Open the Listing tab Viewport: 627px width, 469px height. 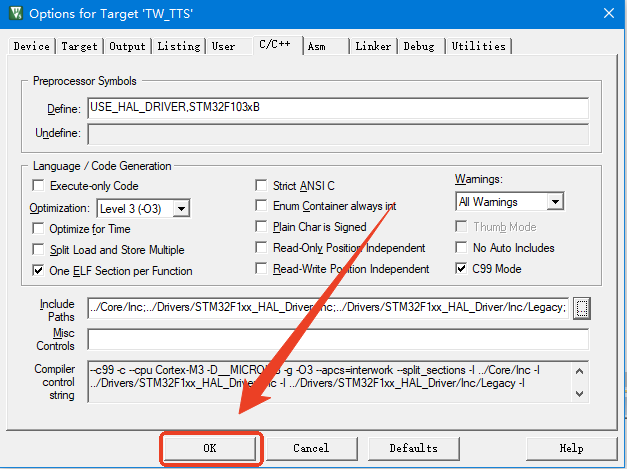[x=179, y=46]
